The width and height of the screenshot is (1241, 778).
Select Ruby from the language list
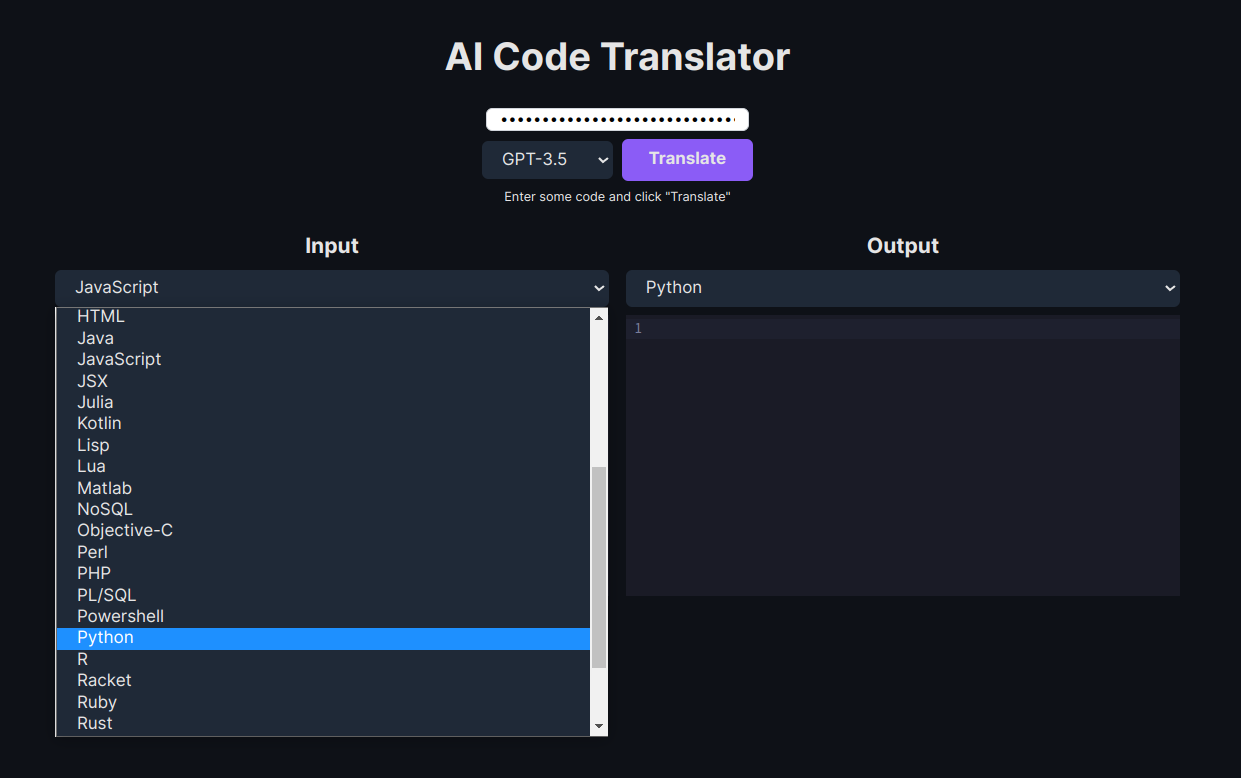click(96, 702)
